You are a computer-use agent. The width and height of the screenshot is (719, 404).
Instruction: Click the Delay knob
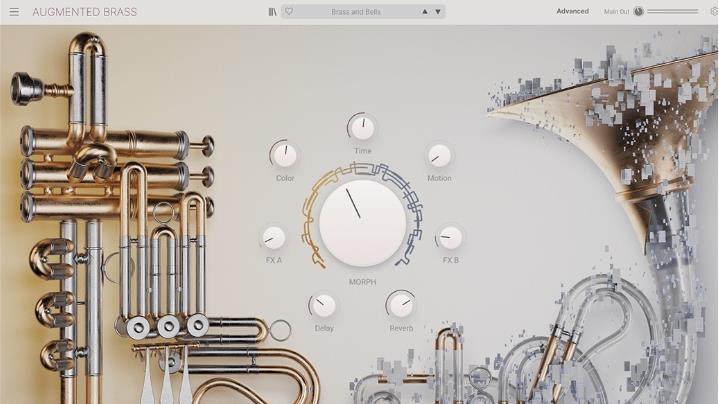[x=323, y=306]
